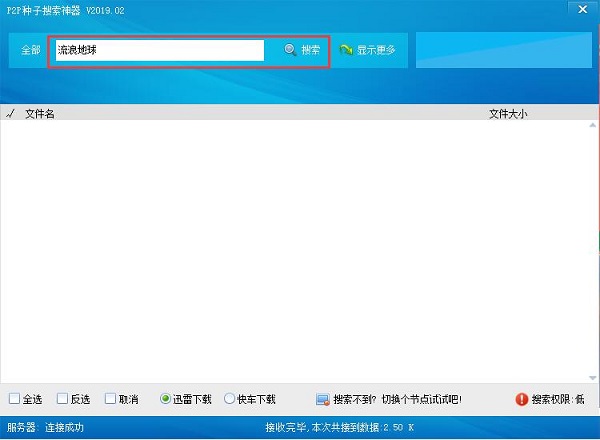Tick the 取消 checkbox

coord(111,399)
